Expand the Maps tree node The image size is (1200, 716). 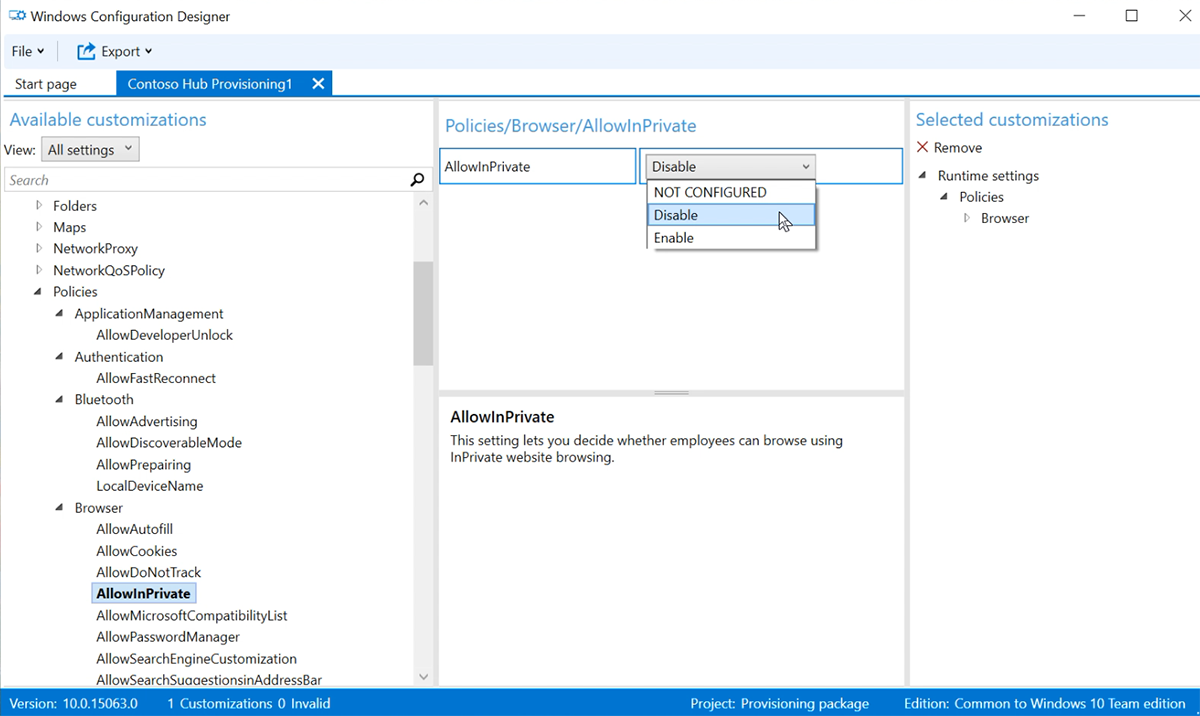click(39, 227)
